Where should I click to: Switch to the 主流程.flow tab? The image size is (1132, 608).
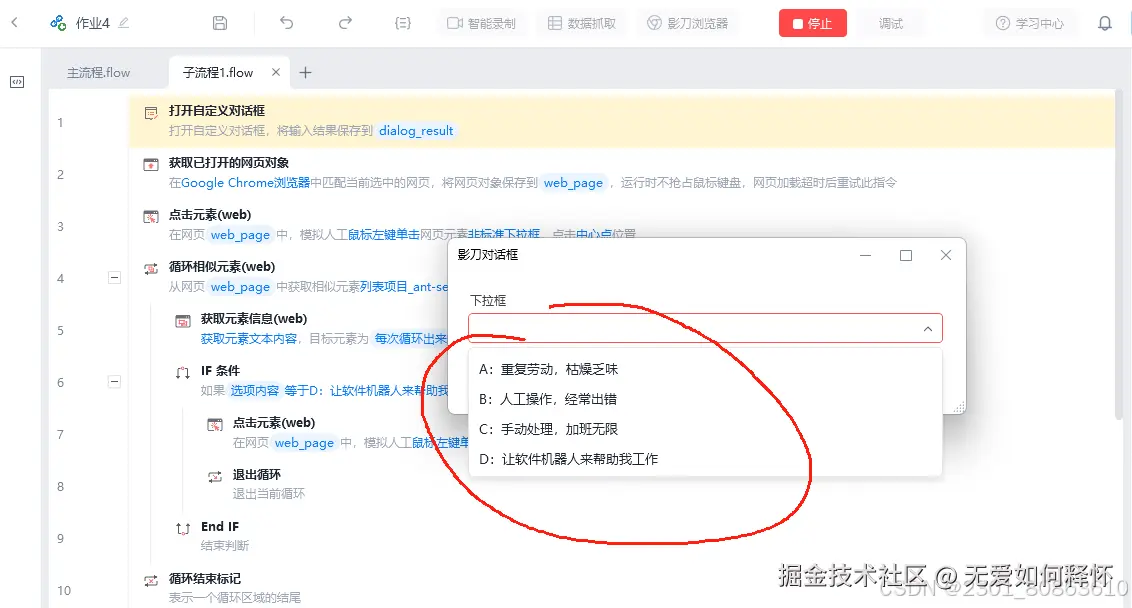pyautogui.click(x=98, y=72)
